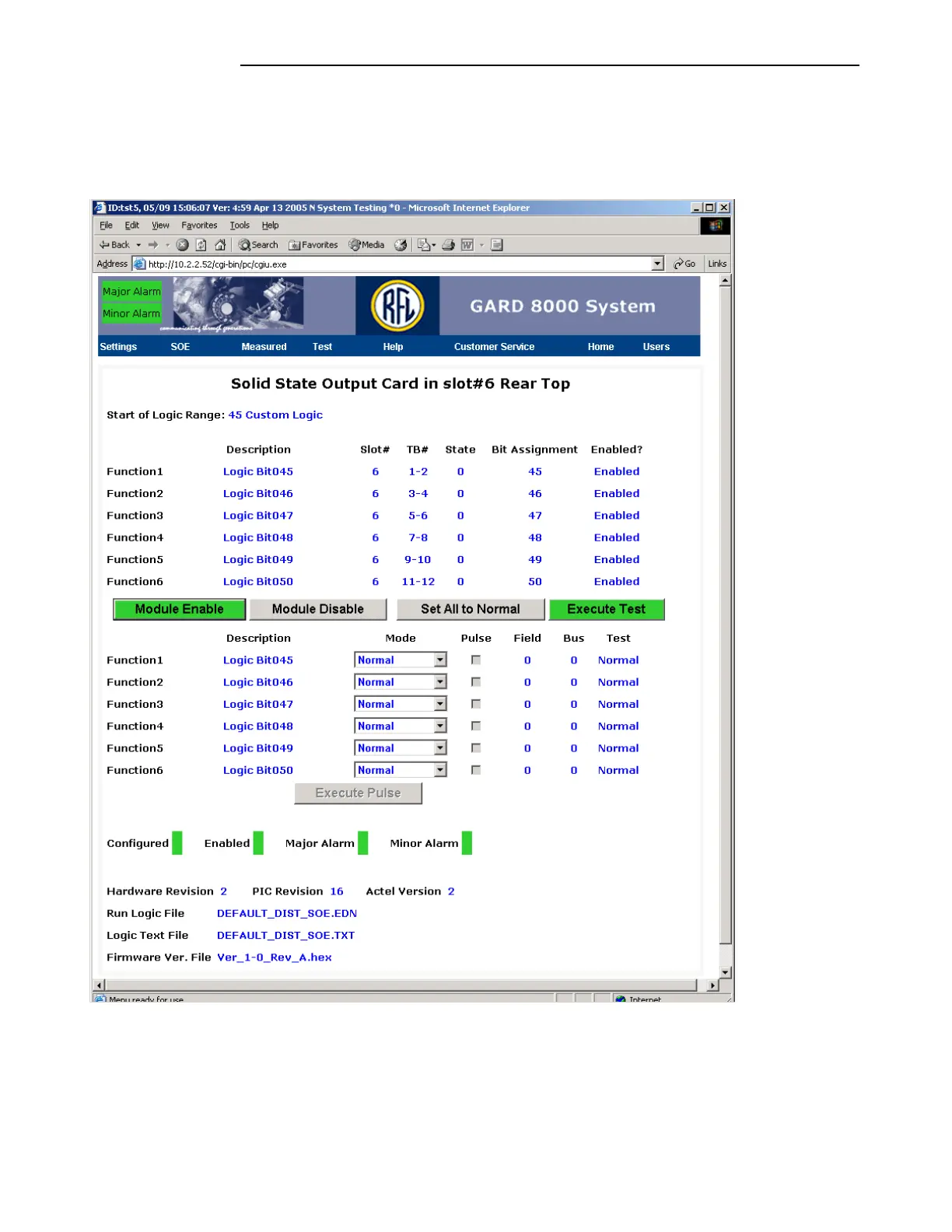Open the Back history dropdown arrow
Screen dimensions: 952x1232
tap(138, 245)
